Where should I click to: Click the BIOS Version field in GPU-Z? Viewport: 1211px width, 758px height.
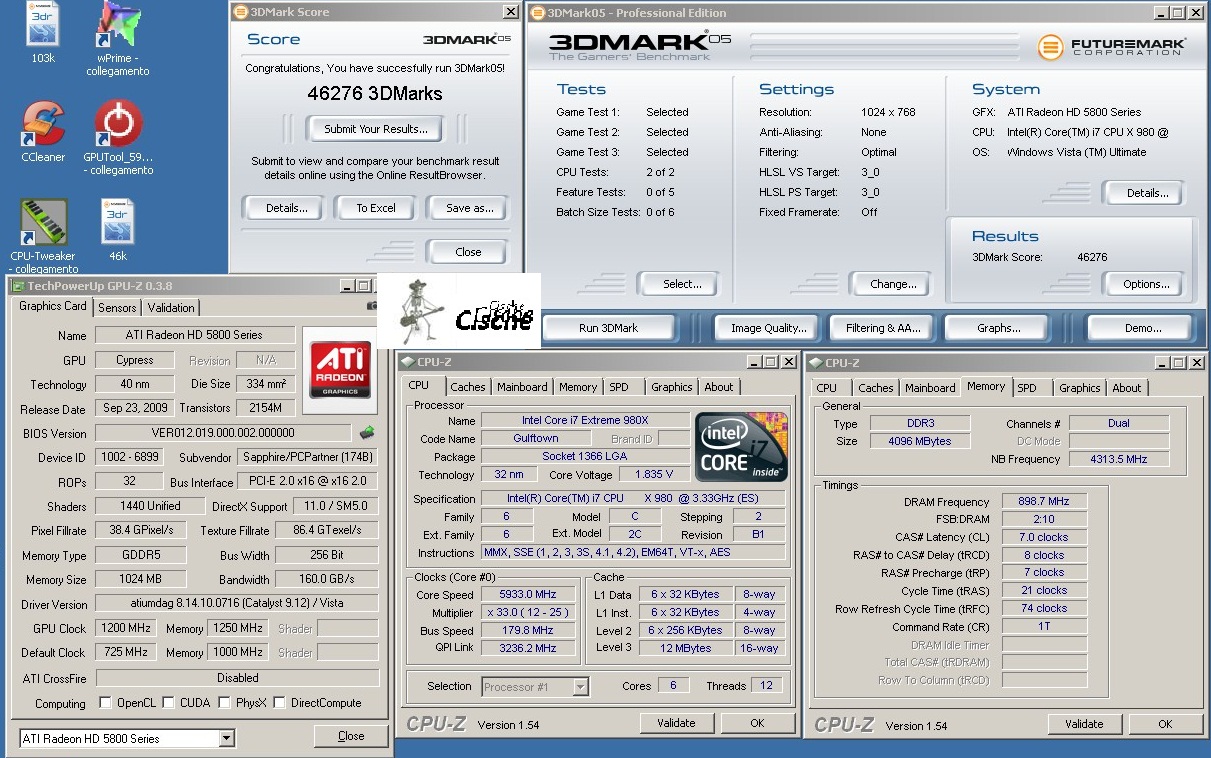pyautogui.click(x=224, y=433)
